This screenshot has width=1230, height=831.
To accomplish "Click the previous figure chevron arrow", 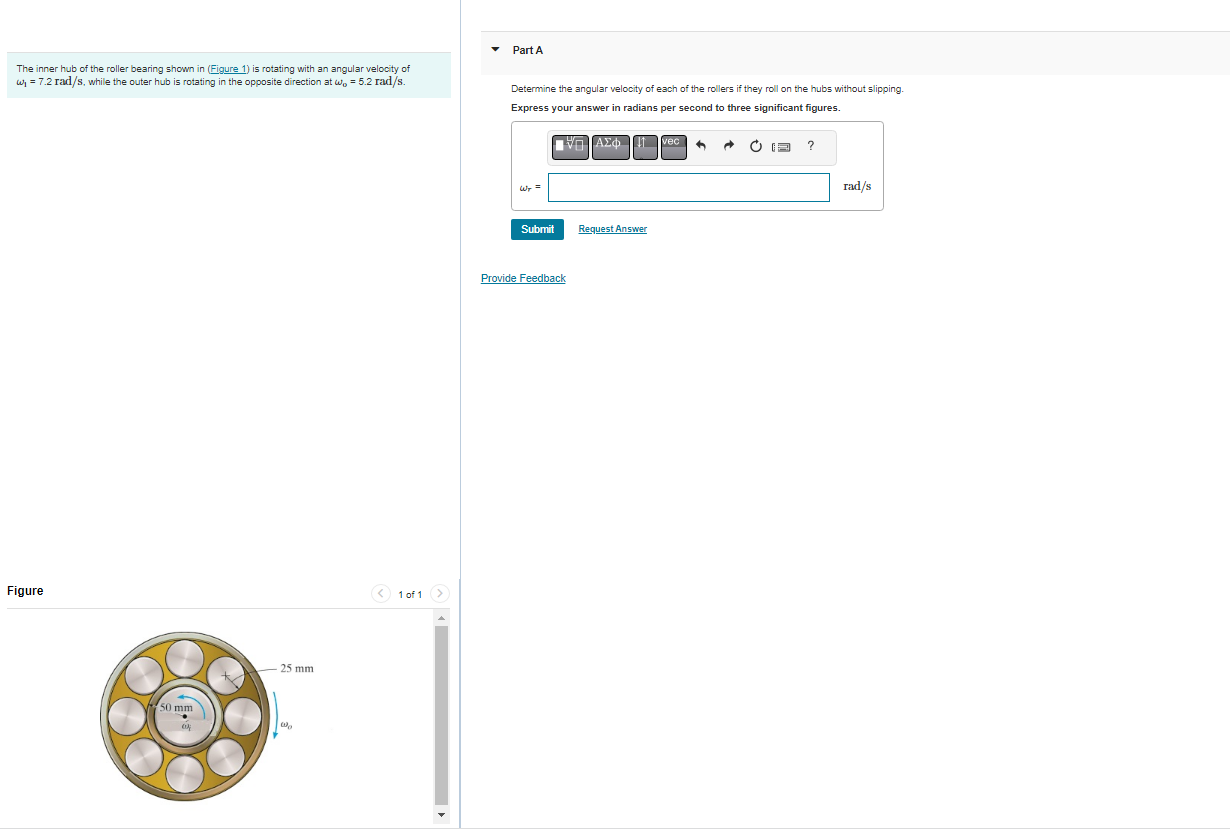I will 381,593.
